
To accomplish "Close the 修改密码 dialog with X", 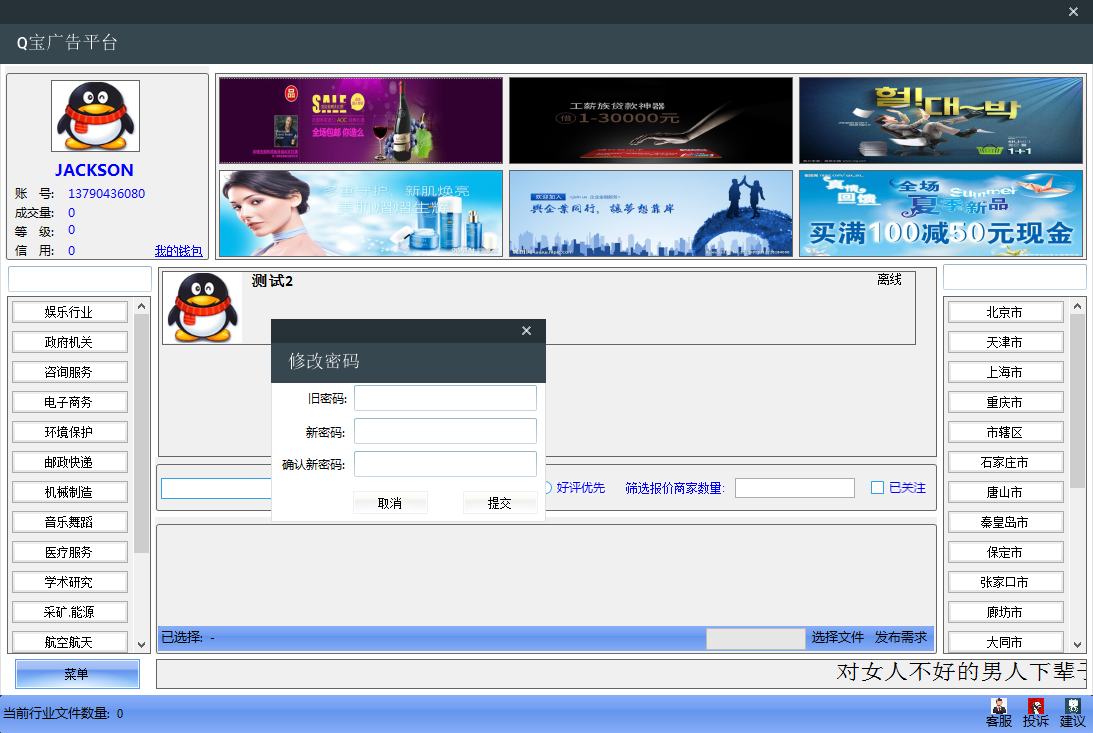I will (x=527, y=331).
